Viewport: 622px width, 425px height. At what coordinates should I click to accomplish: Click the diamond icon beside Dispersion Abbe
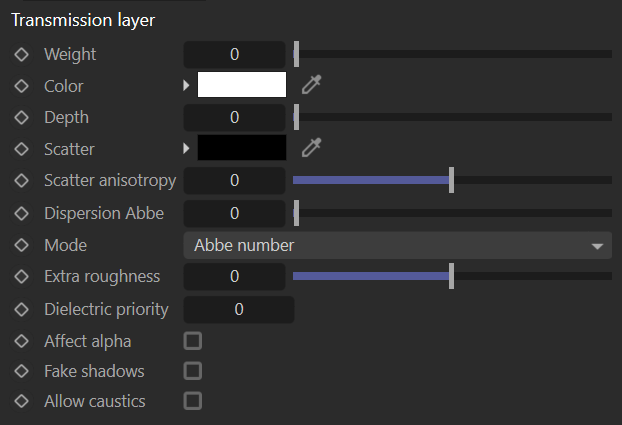coord(21,213)
